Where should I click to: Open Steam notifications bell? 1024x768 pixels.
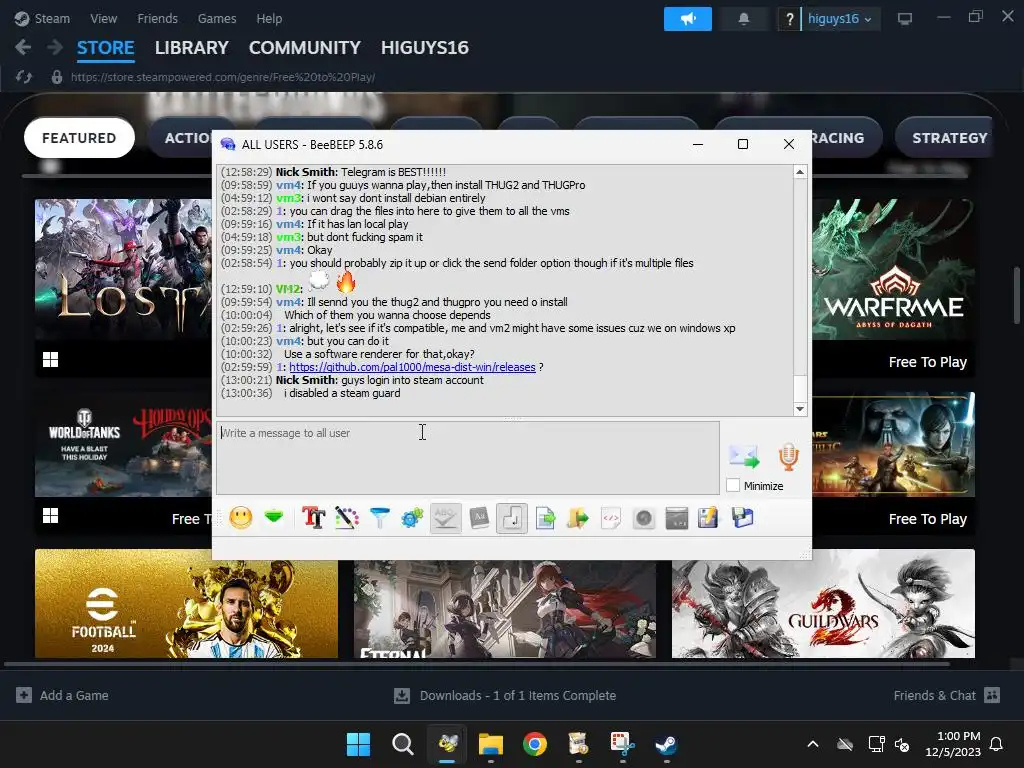[x=743, y=19]
